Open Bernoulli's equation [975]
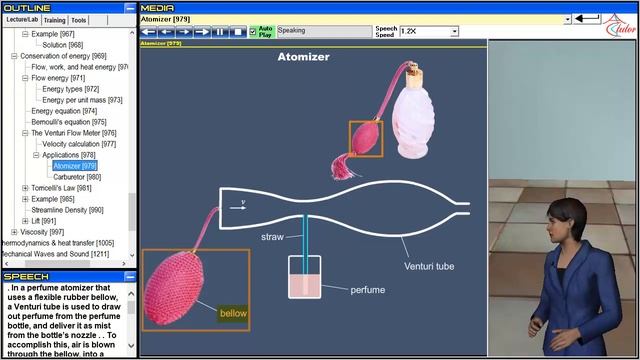 click(69, 122)
